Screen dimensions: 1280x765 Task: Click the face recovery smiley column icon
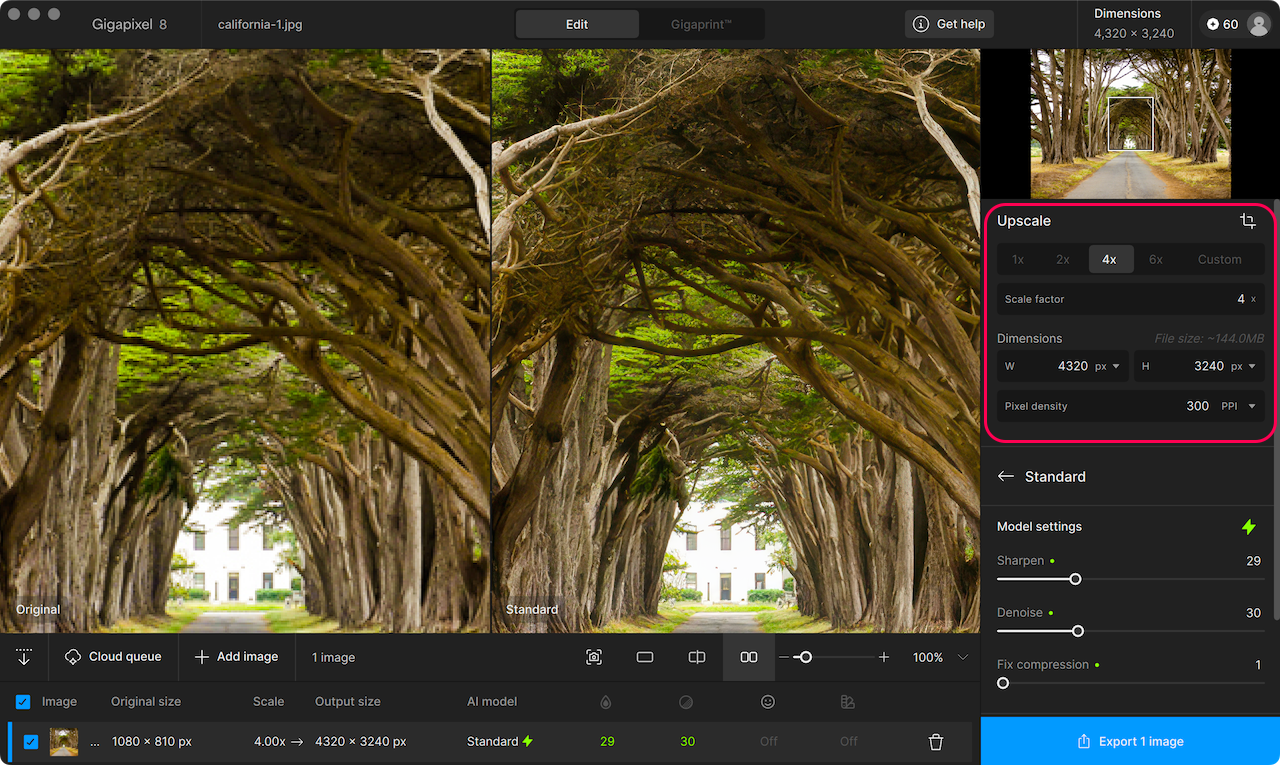(x=768, y=702)
